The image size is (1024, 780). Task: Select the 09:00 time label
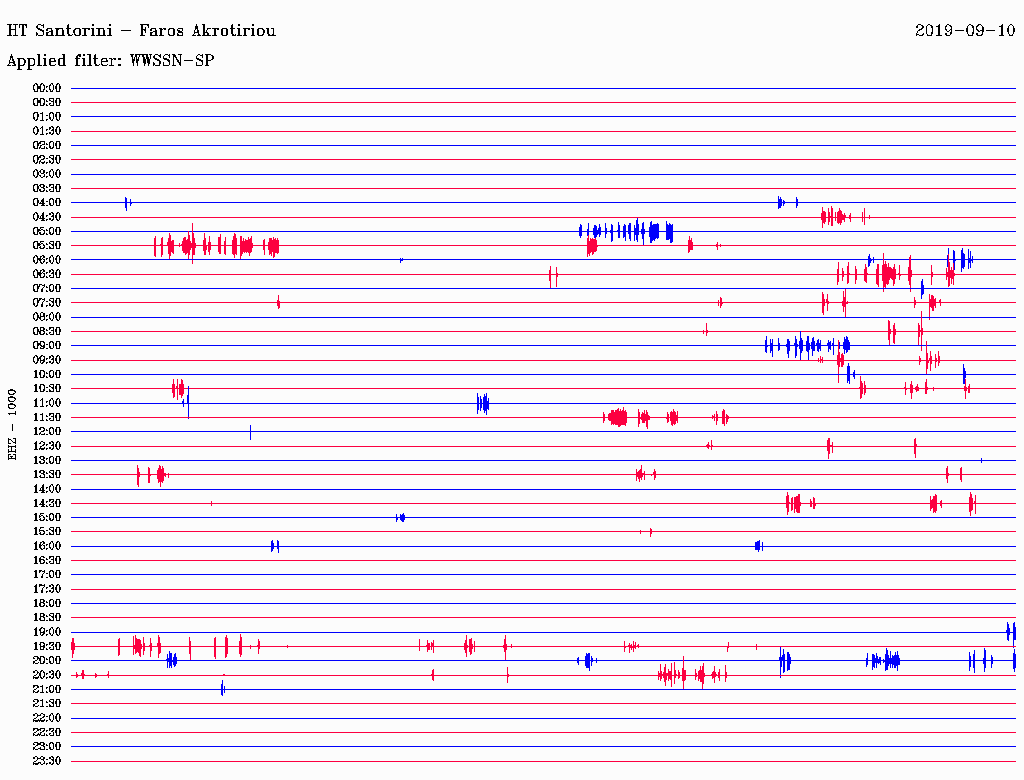coord(46,346)
